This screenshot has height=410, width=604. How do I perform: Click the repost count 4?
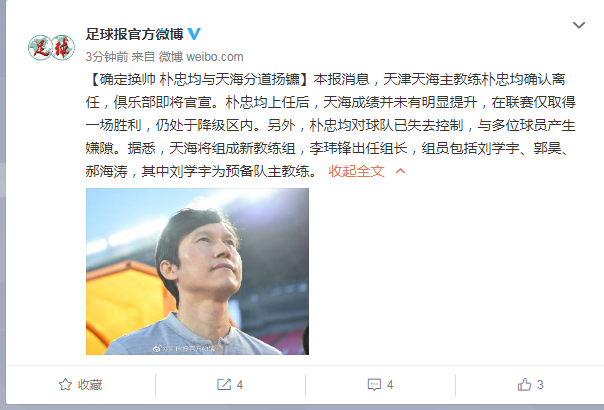(240, 385)
